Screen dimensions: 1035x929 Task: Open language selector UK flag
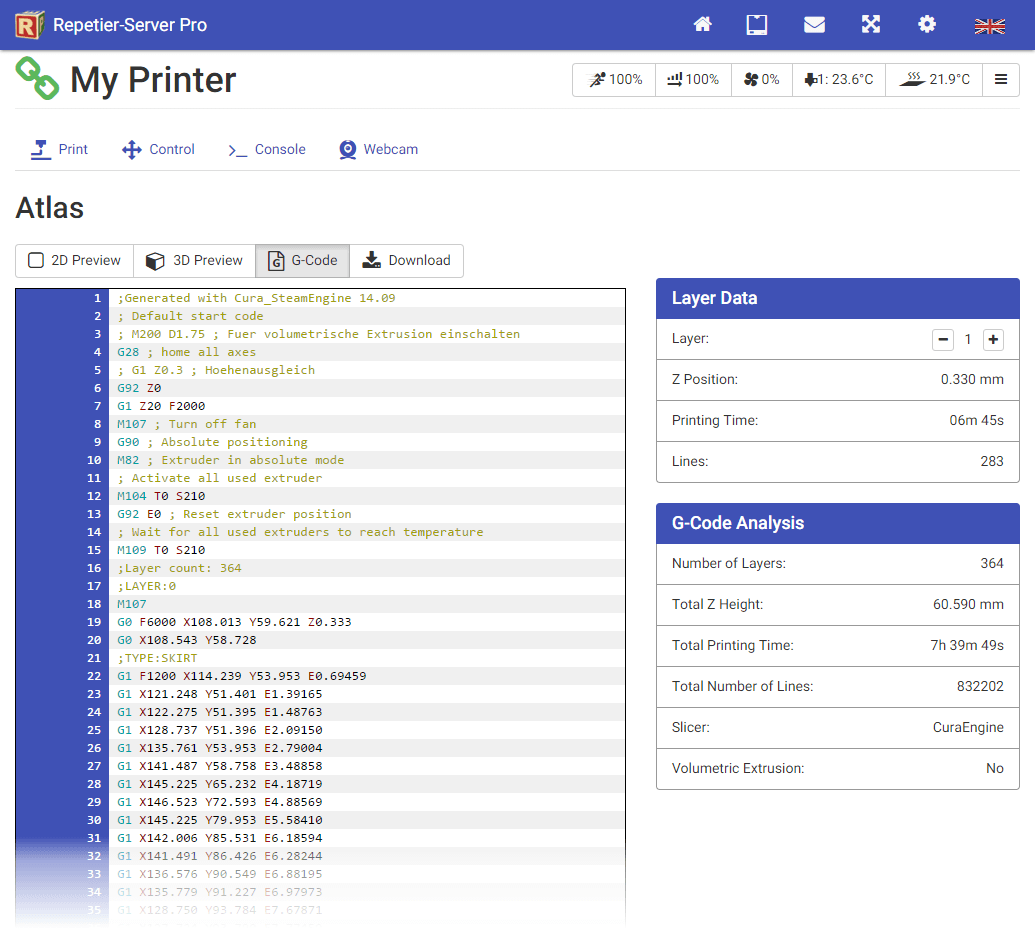click(989, 26)
